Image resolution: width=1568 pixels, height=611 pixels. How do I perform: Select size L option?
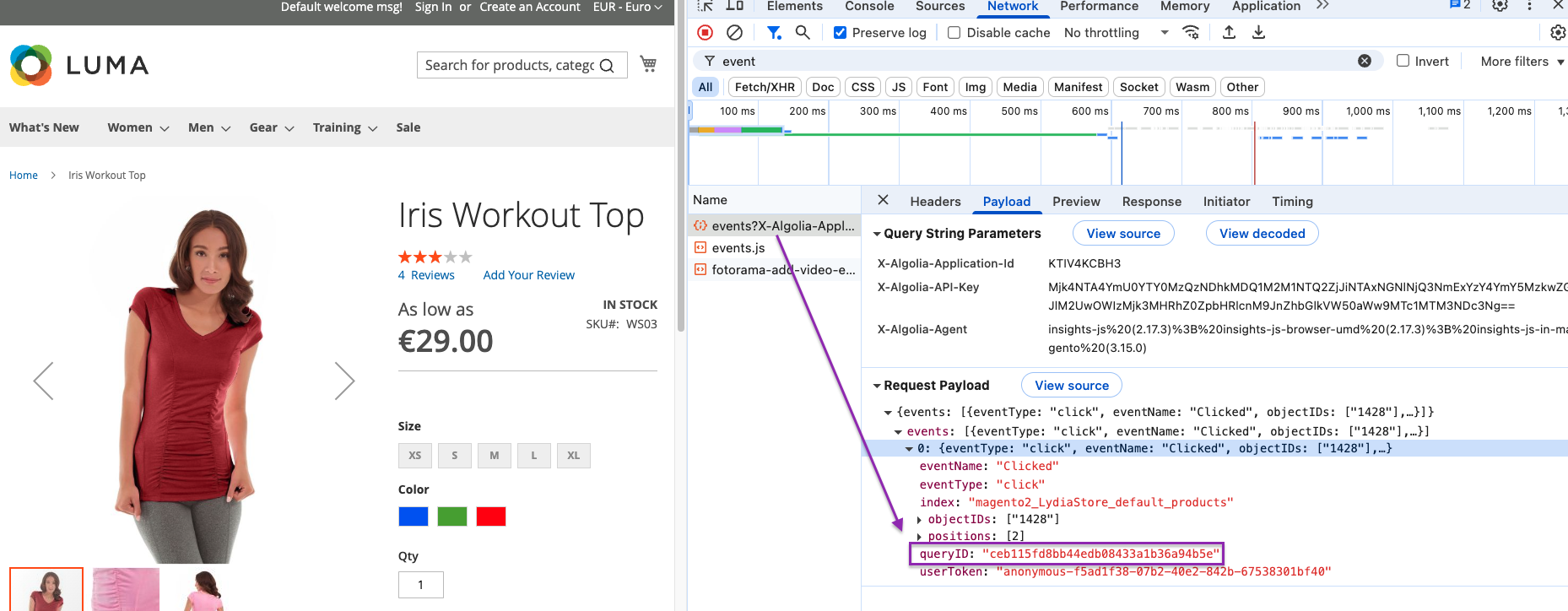coord(534,456)
